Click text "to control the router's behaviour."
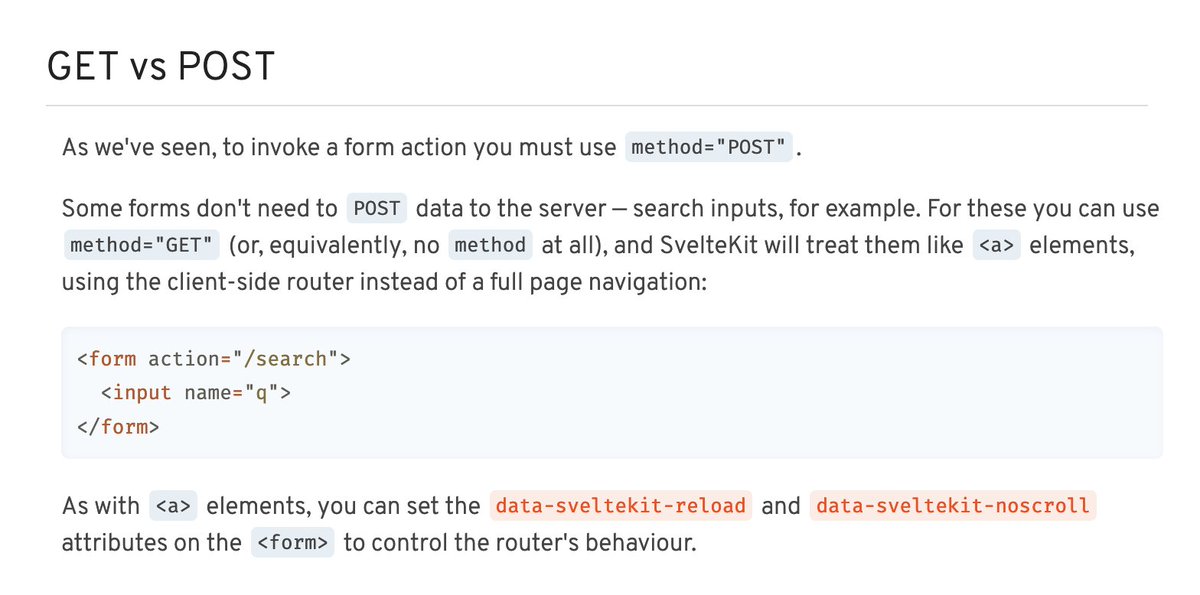Image resolution: width=1200 pixels, height=595 pixels. click(519, 544)
